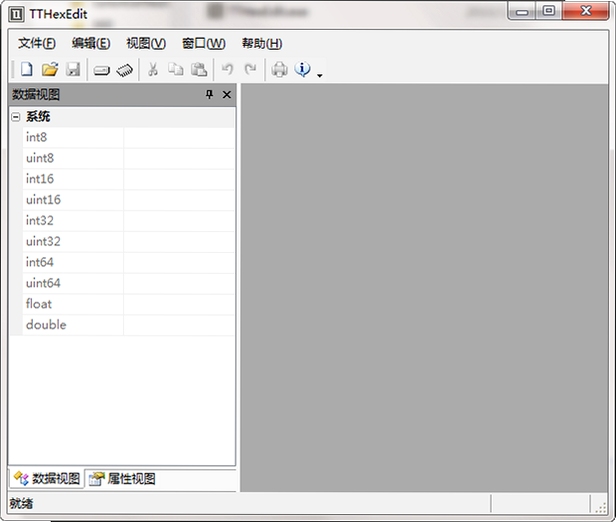The width and height of the screenshot is (616, 522).
Task: Click the Paste clipboard icon
Action: click(199, 70)
